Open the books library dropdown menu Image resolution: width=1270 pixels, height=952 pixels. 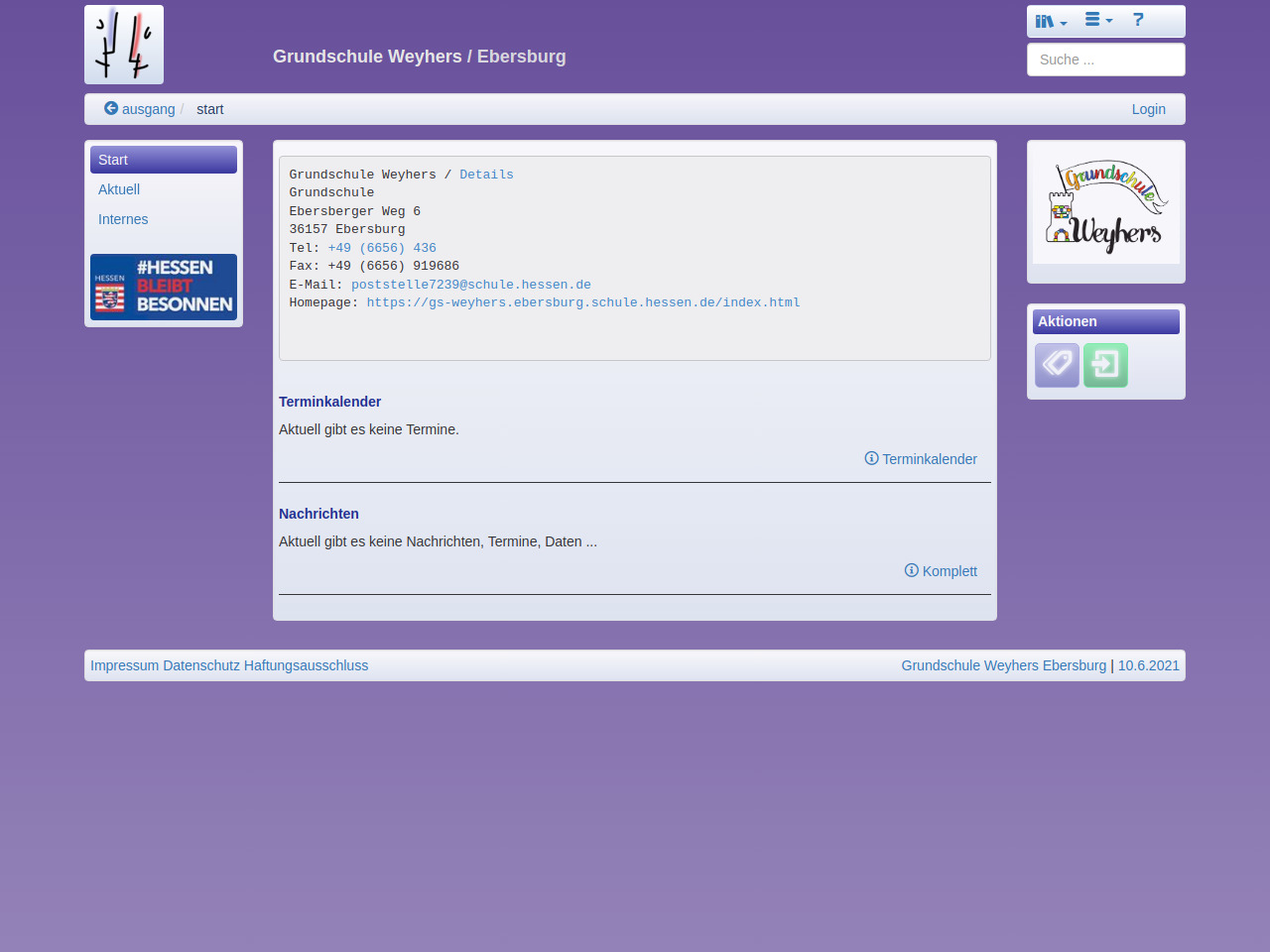(x=1050, y=21)
